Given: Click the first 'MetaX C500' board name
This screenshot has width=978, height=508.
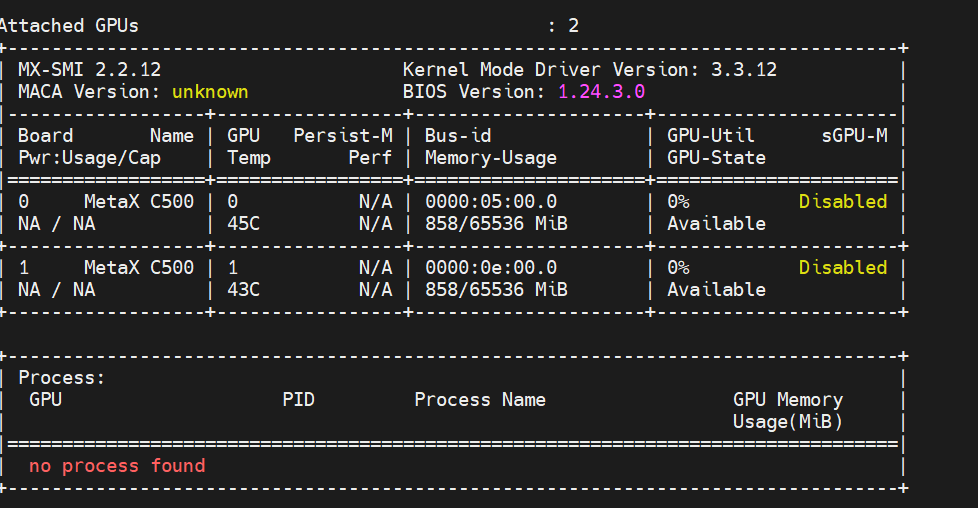Looking at the screenshot, I should pyautogui.click(x=139, y=202).
